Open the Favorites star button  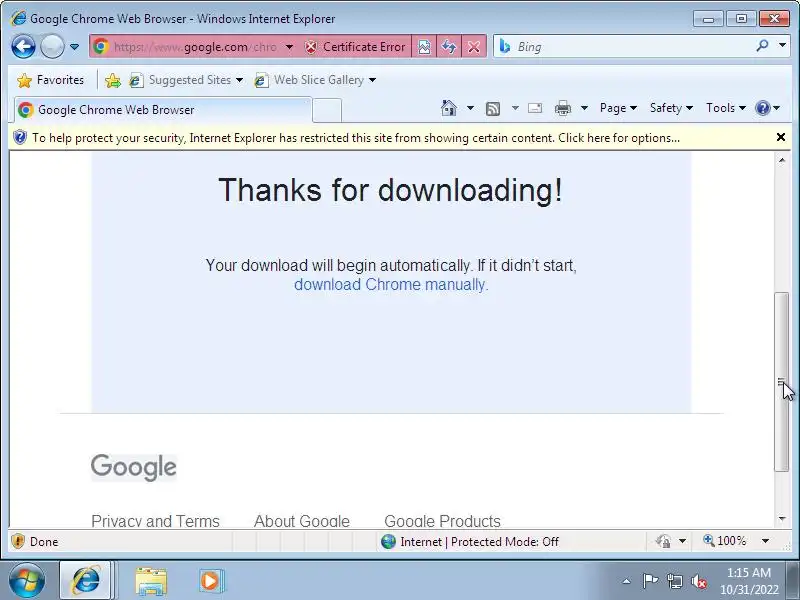point(50,80)
